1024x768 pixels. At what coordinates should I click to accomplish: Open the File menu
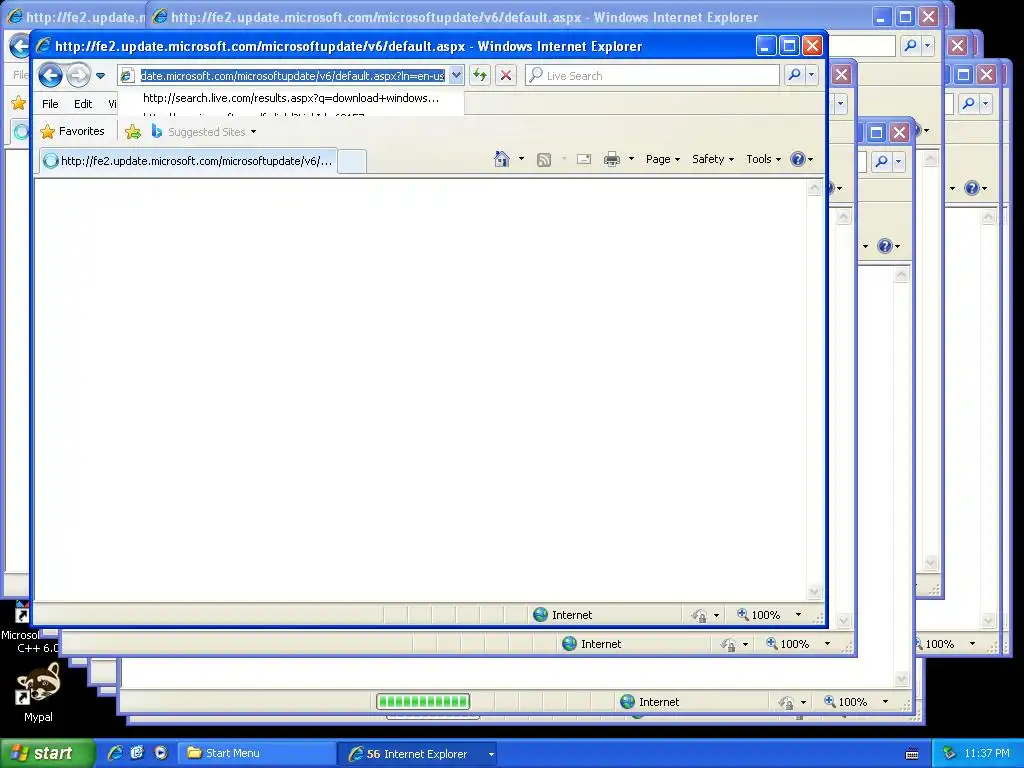point(50,104)
